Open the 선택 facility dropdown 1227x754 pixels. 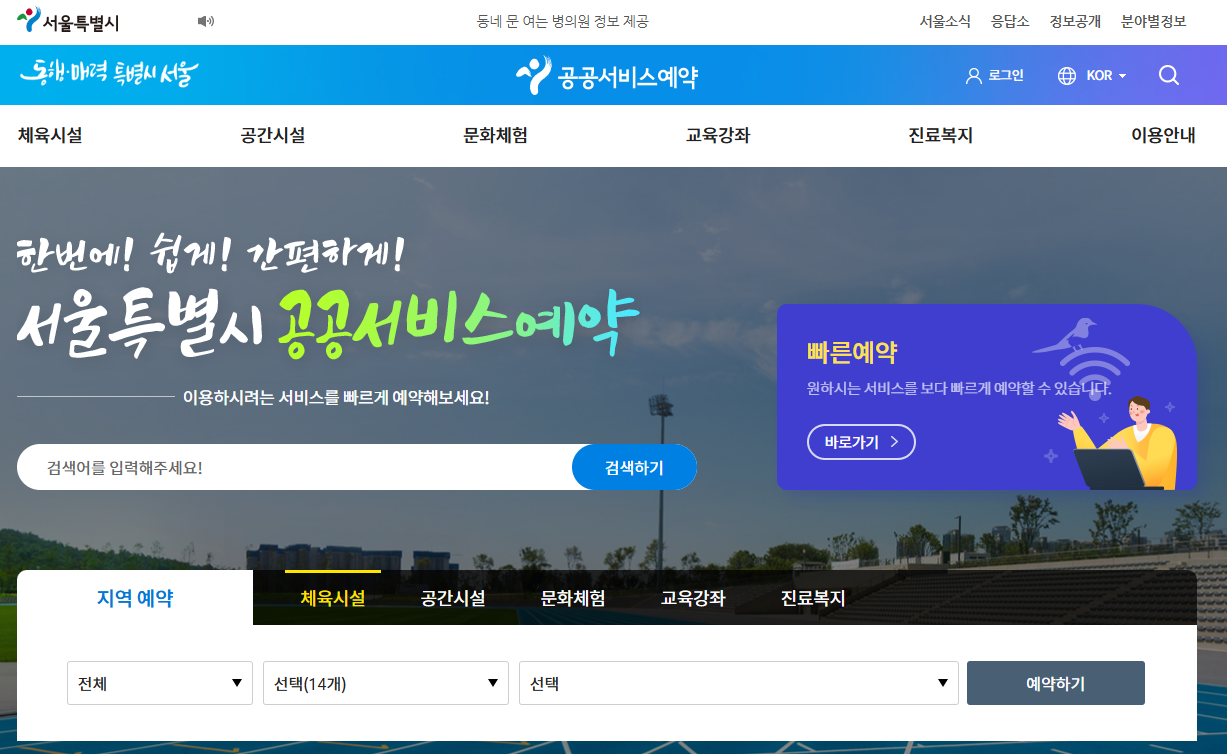[x=739, y=683]
